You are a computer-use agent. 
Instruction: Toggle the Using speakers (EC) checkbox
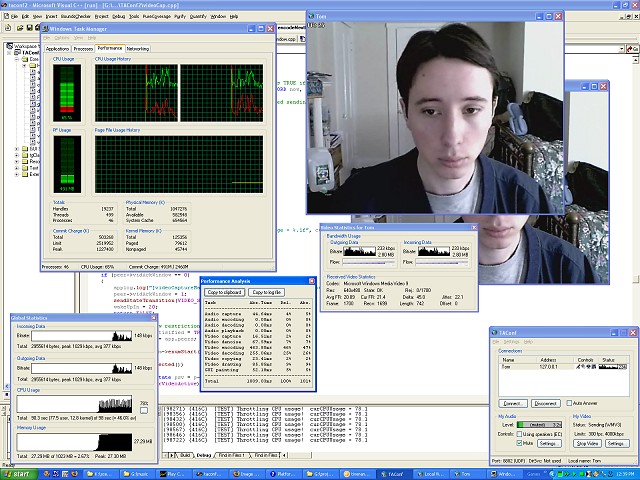point(519,434)
